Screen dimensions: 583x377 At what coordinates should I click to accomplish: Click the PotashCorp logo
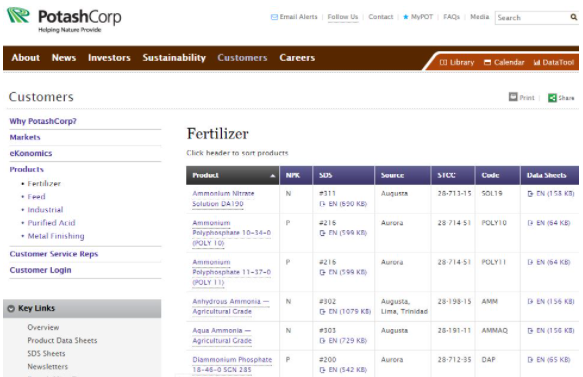[64, 20]
